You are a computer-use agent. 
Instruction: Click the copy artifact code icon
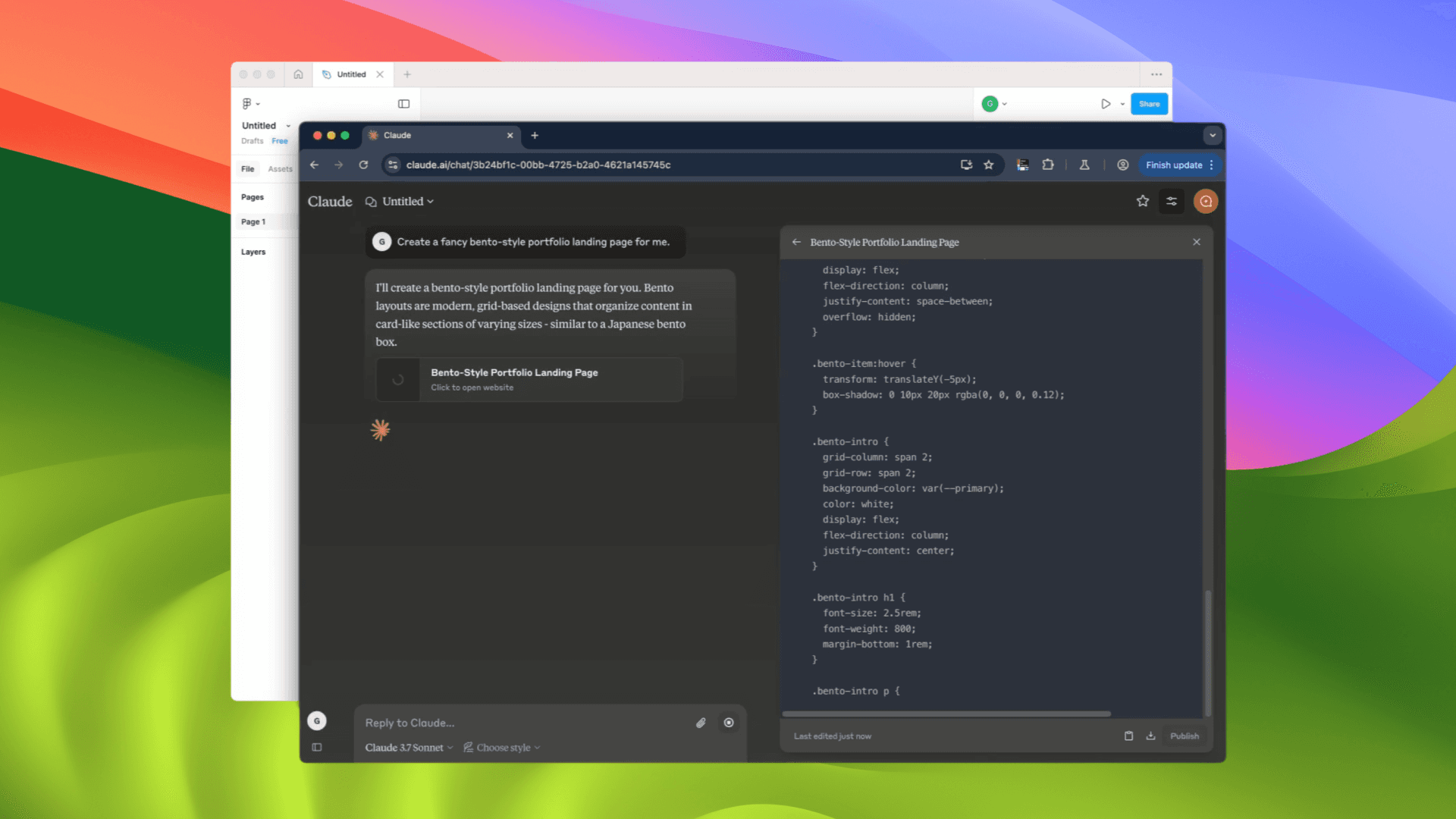coord(1128,736)
